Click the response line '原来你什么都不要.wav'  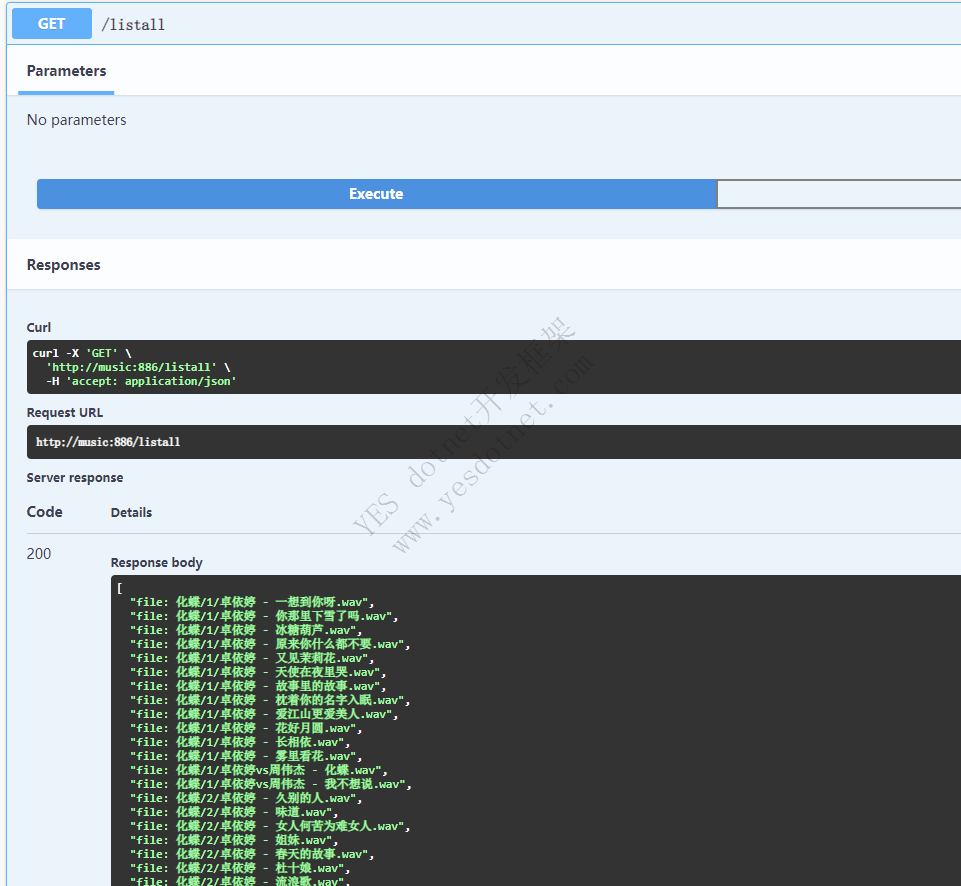(270, 645)
